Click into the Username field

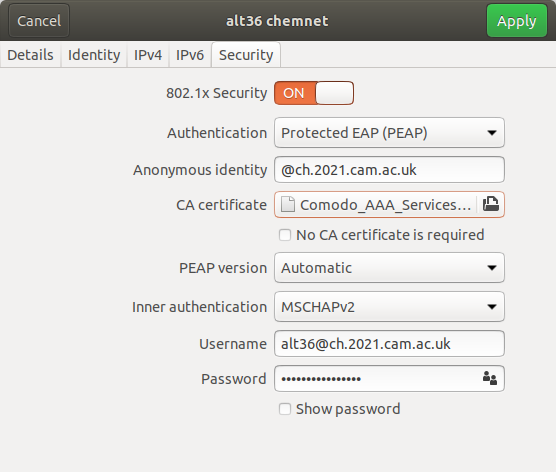[x=389, y=344]
